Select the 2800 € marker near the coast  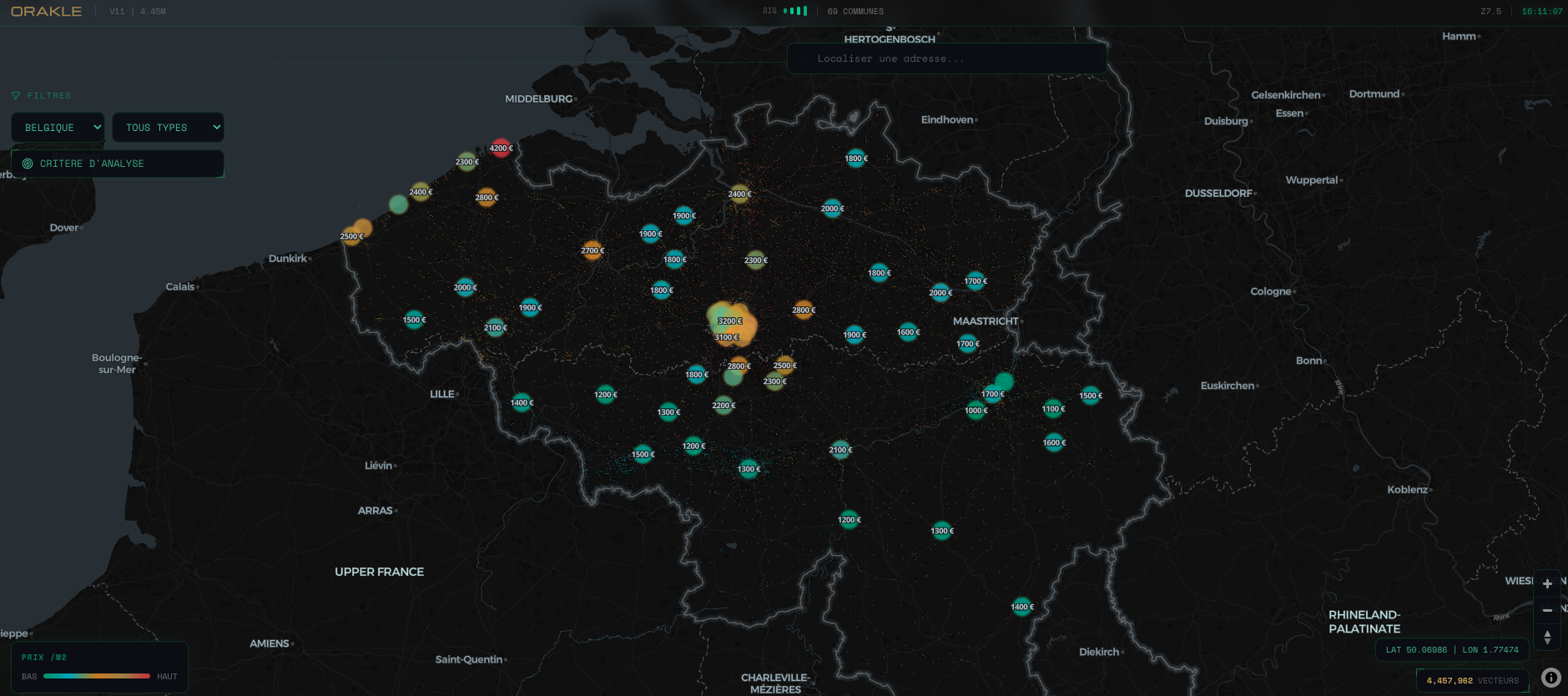(x=487, y=198)
